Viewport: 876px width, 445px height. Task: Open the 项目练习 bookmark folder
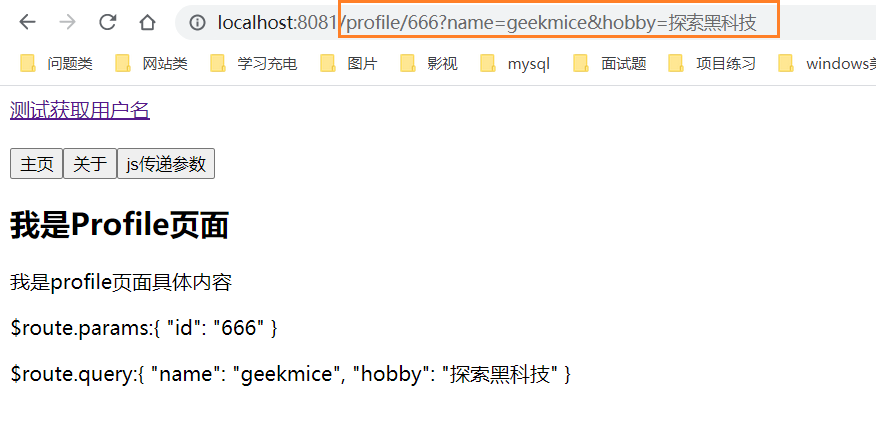[712, 64]
